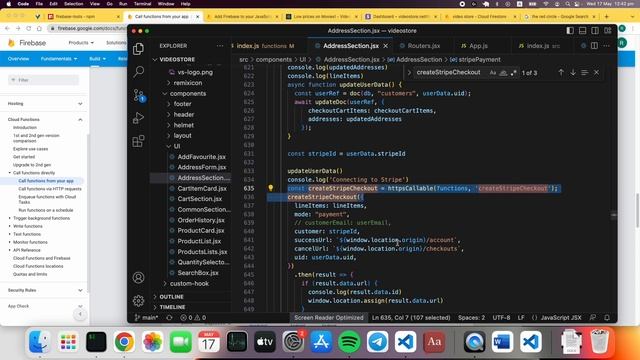This screenshot has width=640, height=360.
Task: Go to next find match arrow
Action: 573,72
